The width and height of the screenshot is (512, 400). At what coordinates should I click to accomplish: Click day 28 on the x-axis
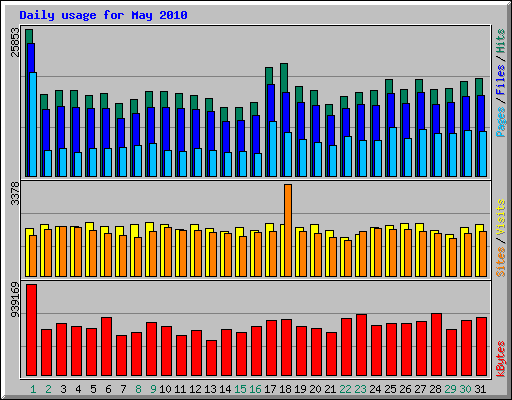pyautogui.click(x=435, y=389)
